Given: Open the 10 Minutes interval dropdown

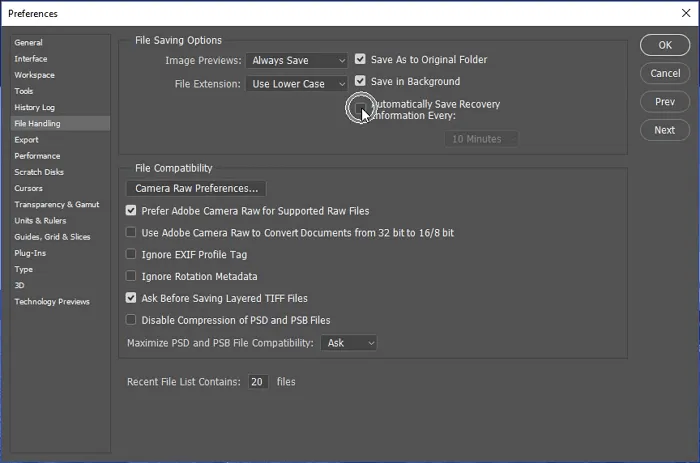Looking at the screenshot, I should 482,139.
